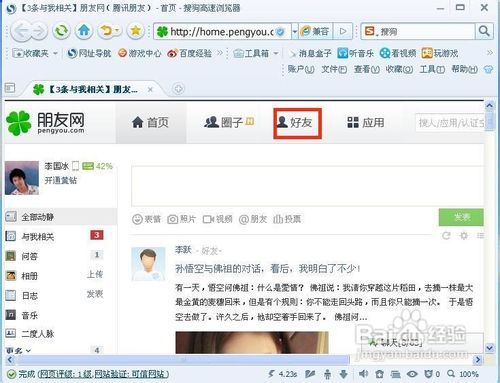Toggle the sidebar panel icon left of tabs
Screen dimensions: 500x383
10,88
